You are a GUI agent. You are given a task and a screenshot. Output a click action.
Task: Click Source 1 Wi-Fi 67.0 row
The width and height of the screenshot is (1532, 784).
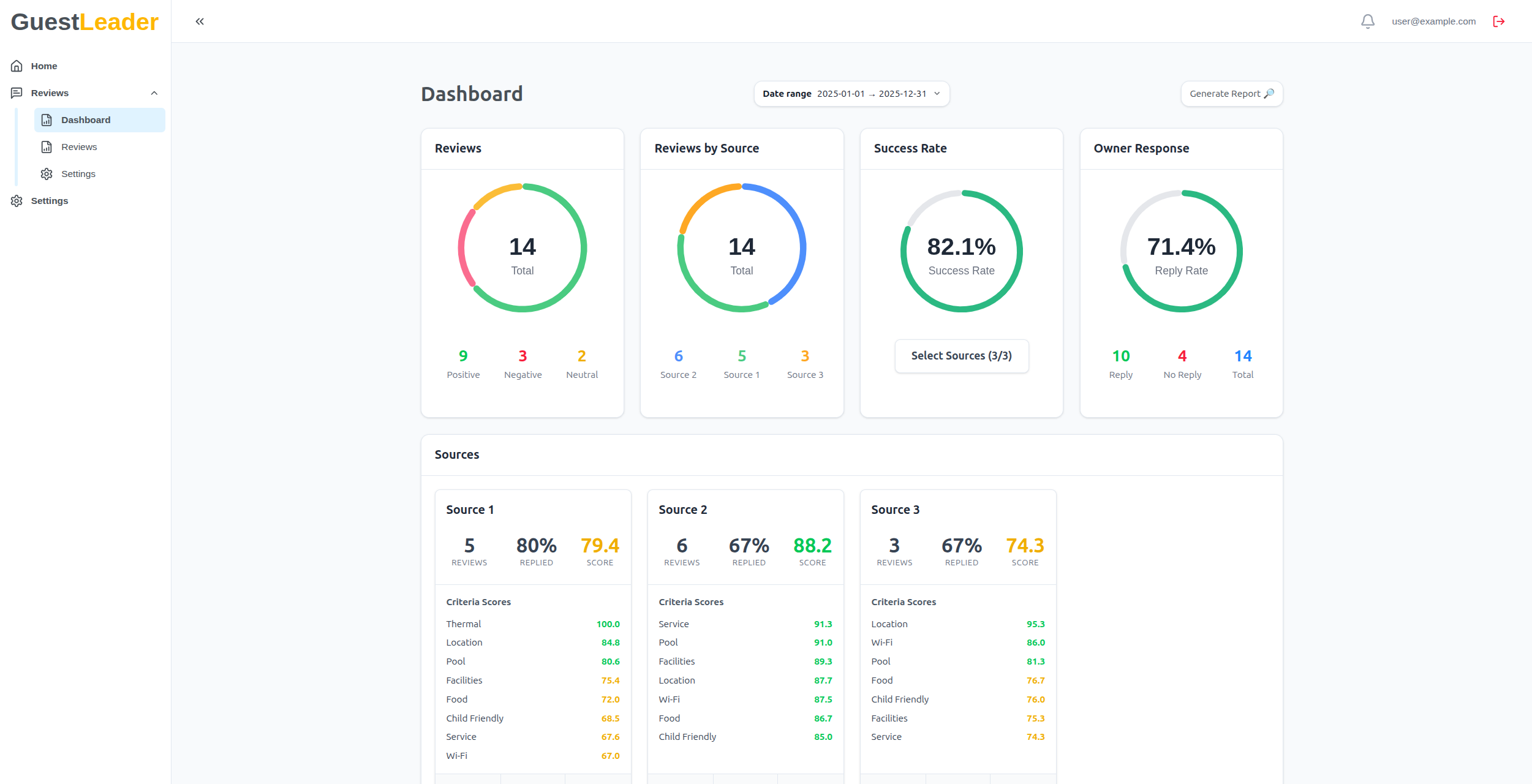[533, 756]
